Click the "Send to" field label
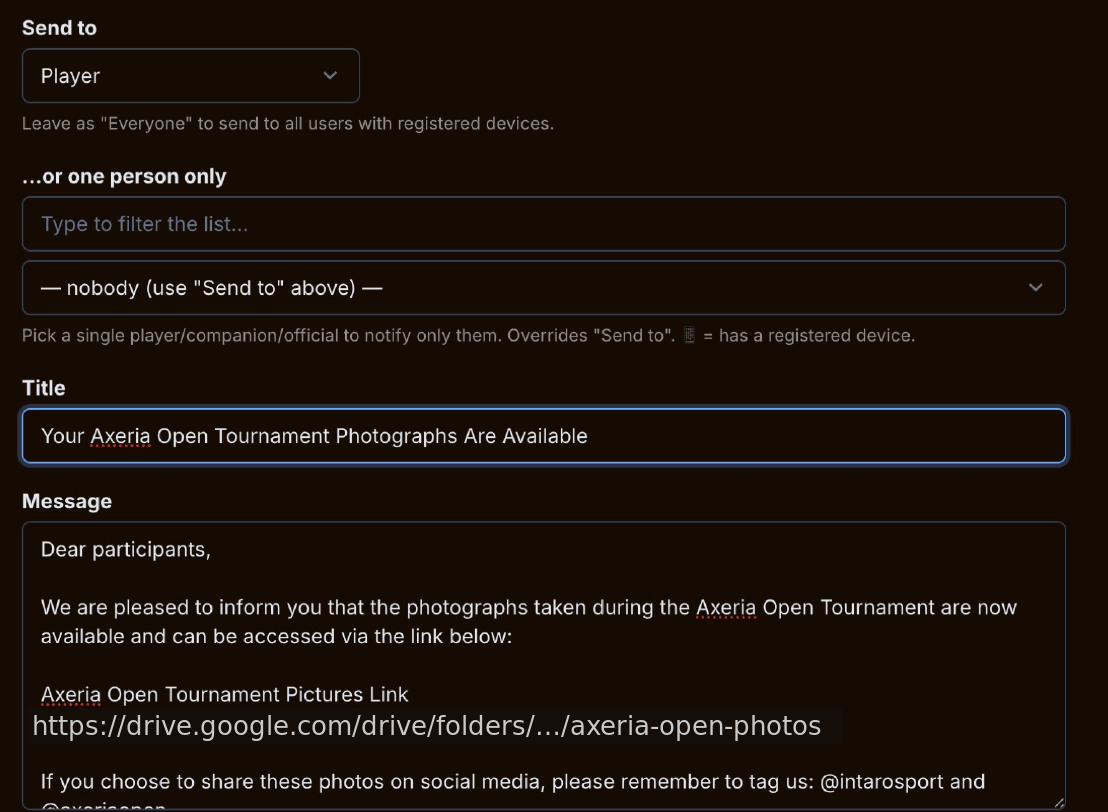Image resolution: width=1108 pixels, height=812 pixels. tap(59, 28)
